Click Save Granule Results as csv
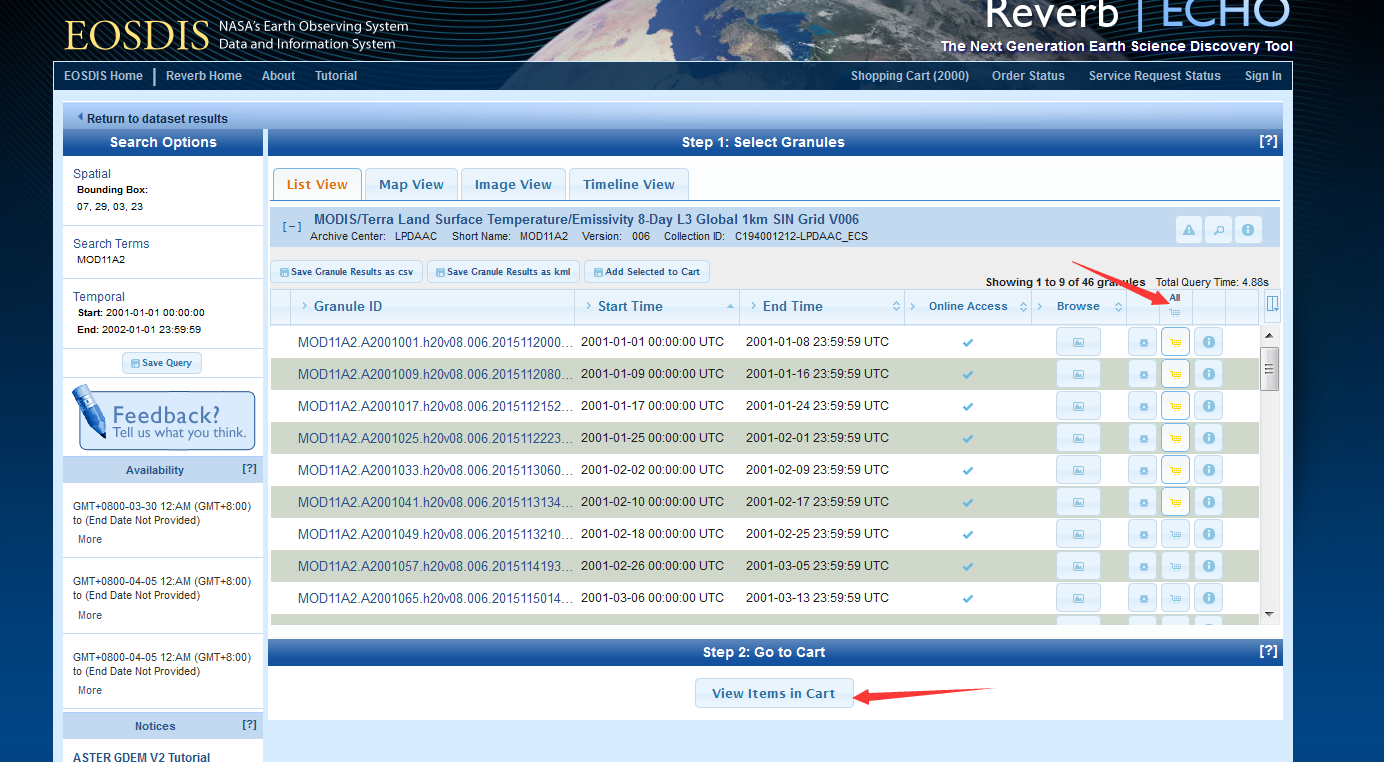The height and width of the screenshot is (762, 1384). coord(346,272)
